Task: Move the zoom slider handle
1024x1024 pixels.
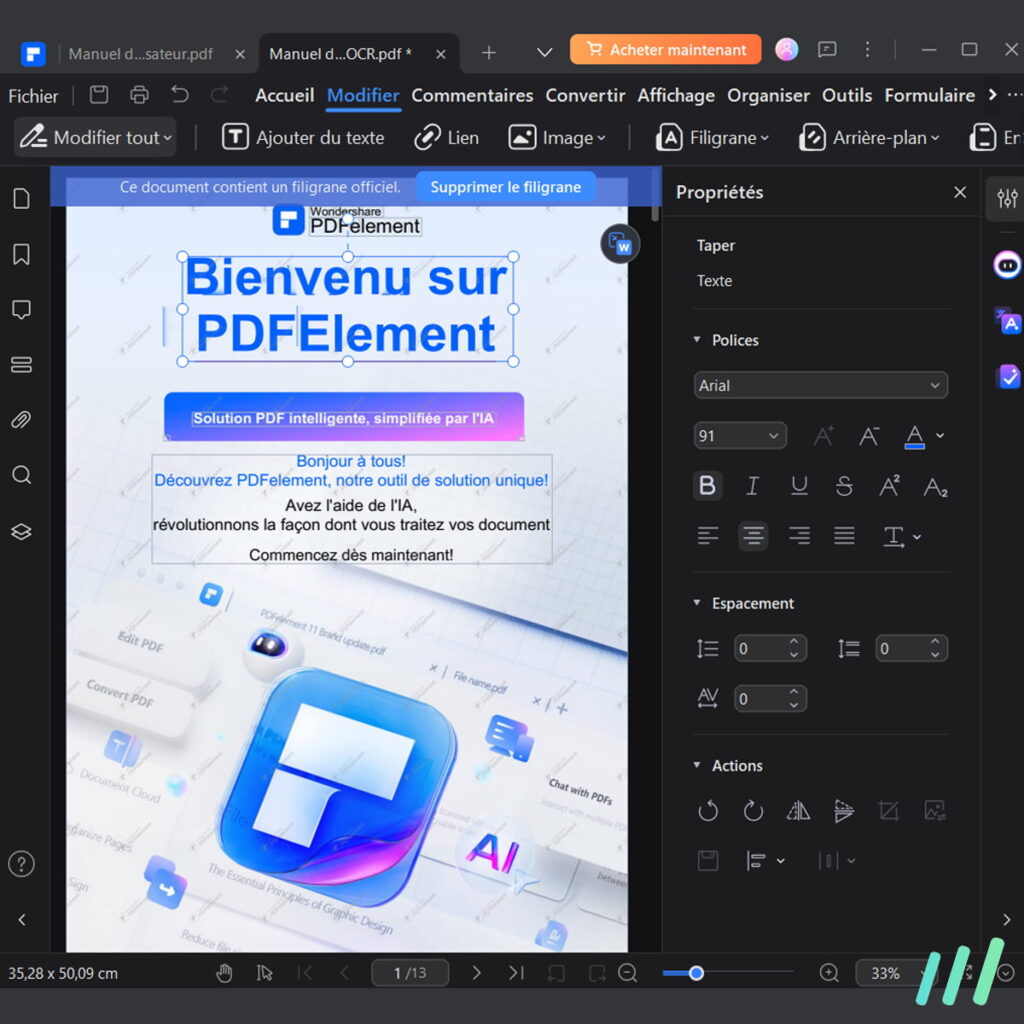Action: 696,973
